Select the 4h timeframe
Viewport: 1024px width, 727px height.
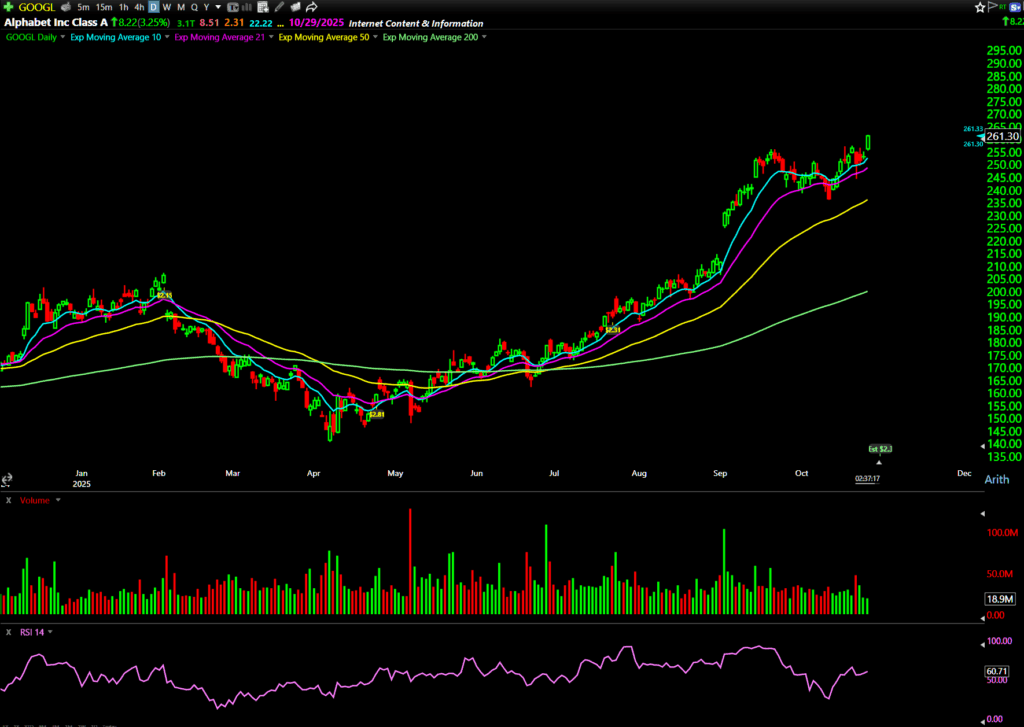coord(139,7)
